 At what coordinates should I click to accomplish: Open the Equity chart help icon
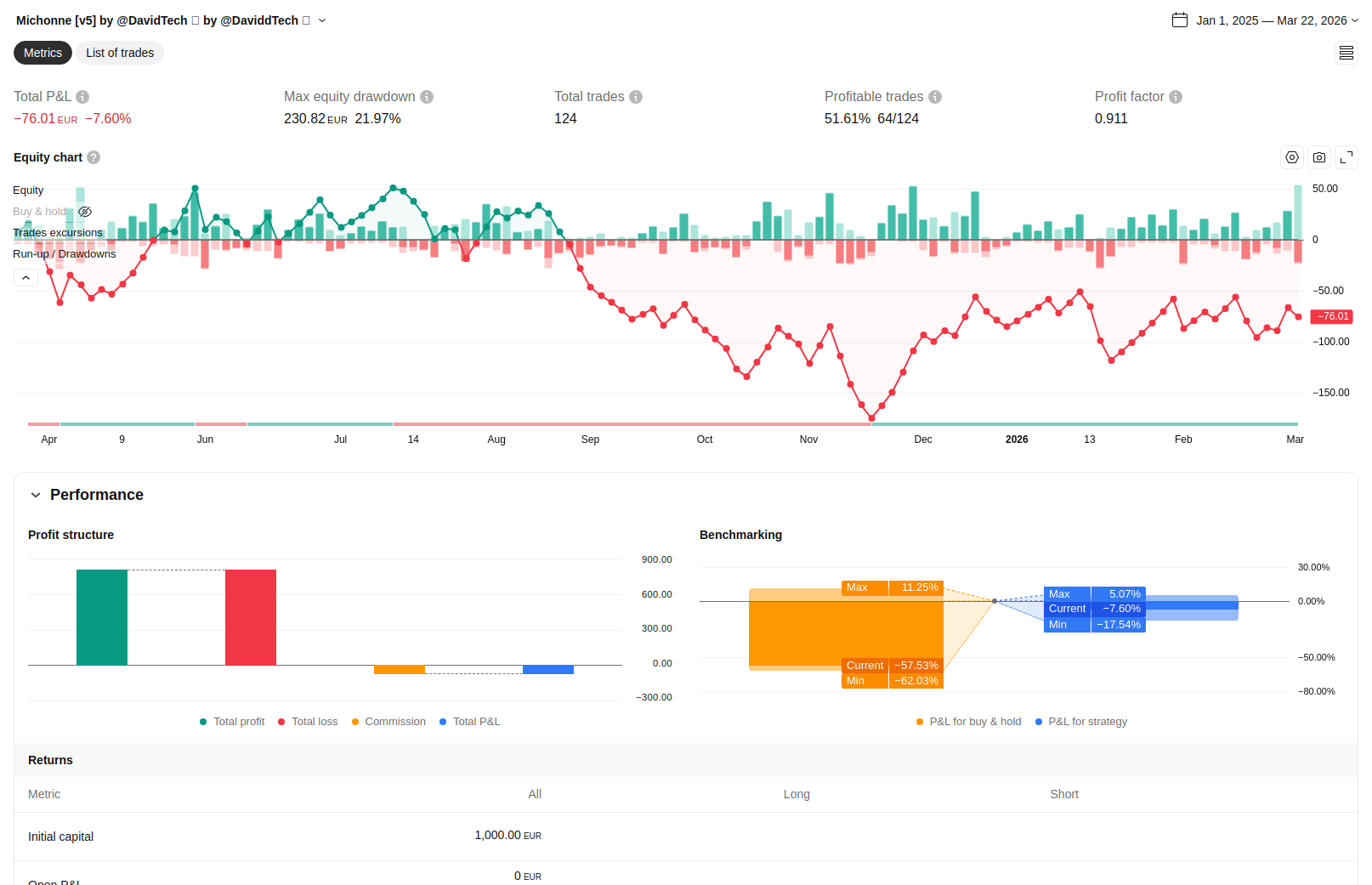94,157
